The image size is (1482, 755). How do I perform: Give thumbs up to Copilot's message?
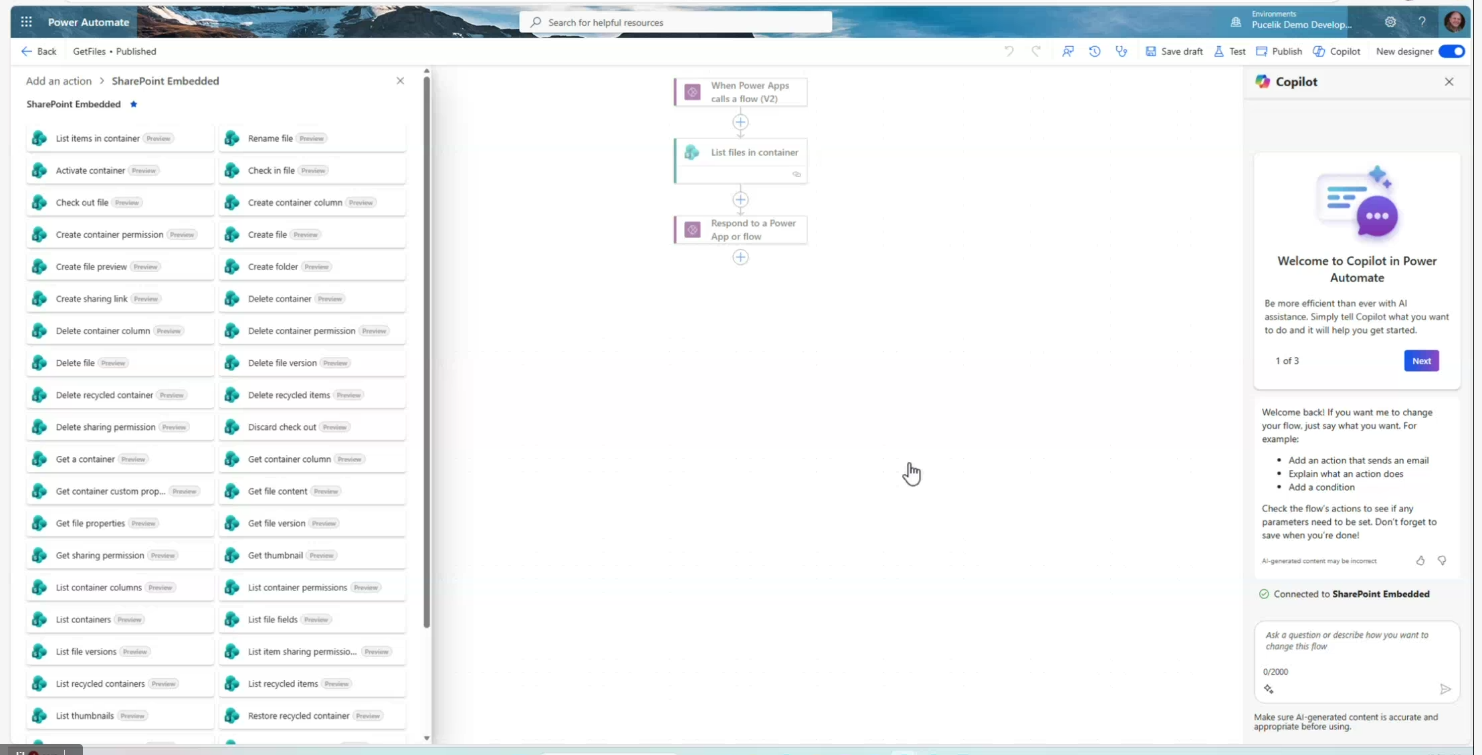[1420, 561]
